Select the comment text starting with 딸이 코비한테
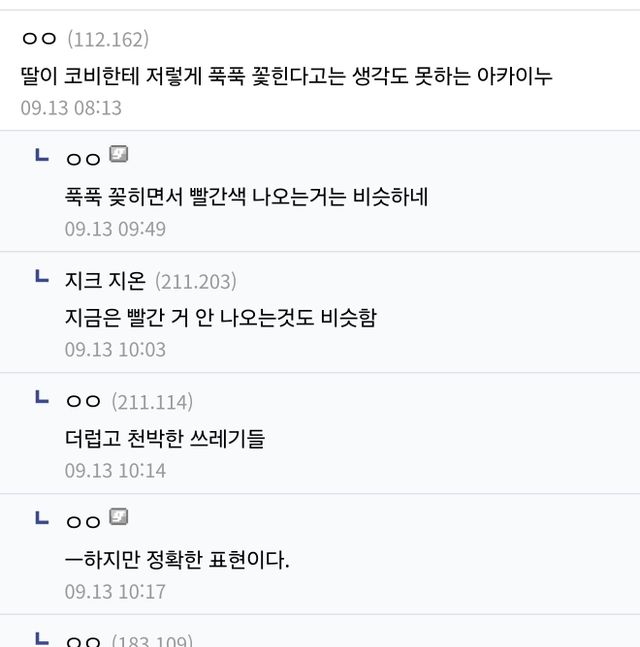640x647 pixels. [286, 75]
